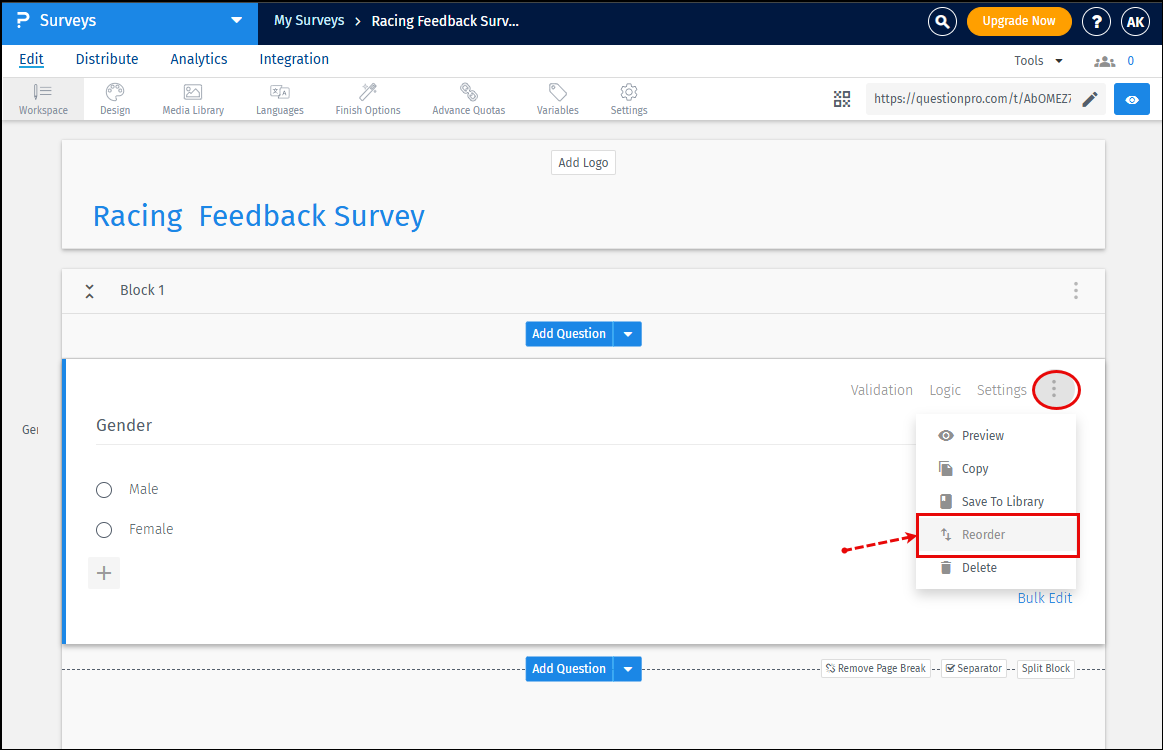
Task: Open Bulk Edit for the question
Action: 1044,597
